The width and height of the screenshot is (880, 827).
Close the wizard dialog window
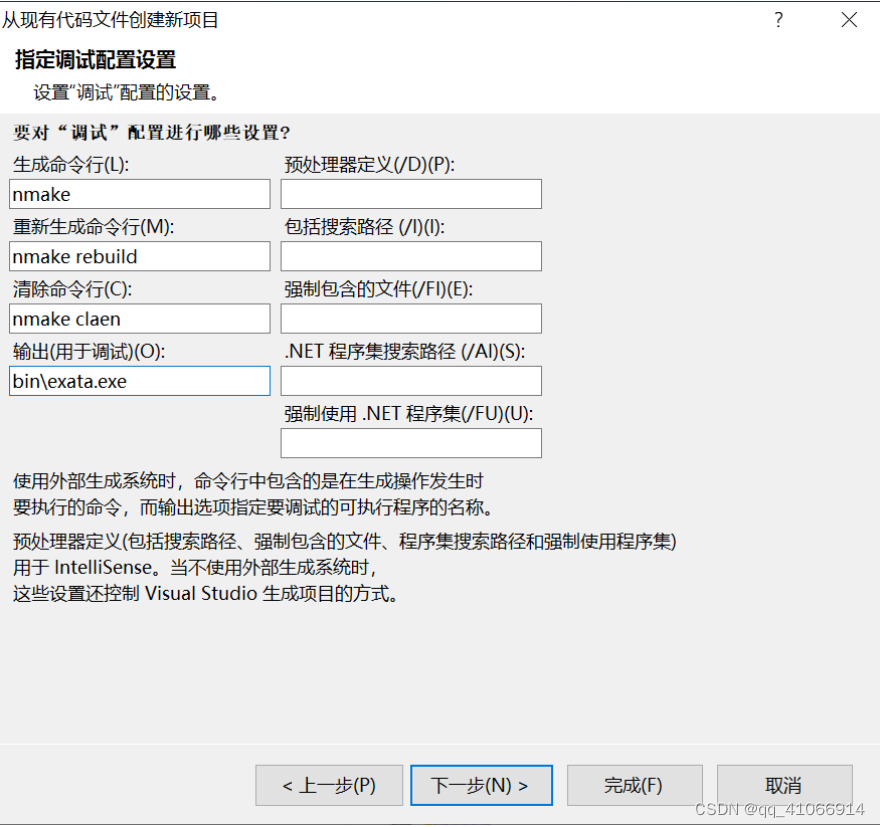coord(849,19)
